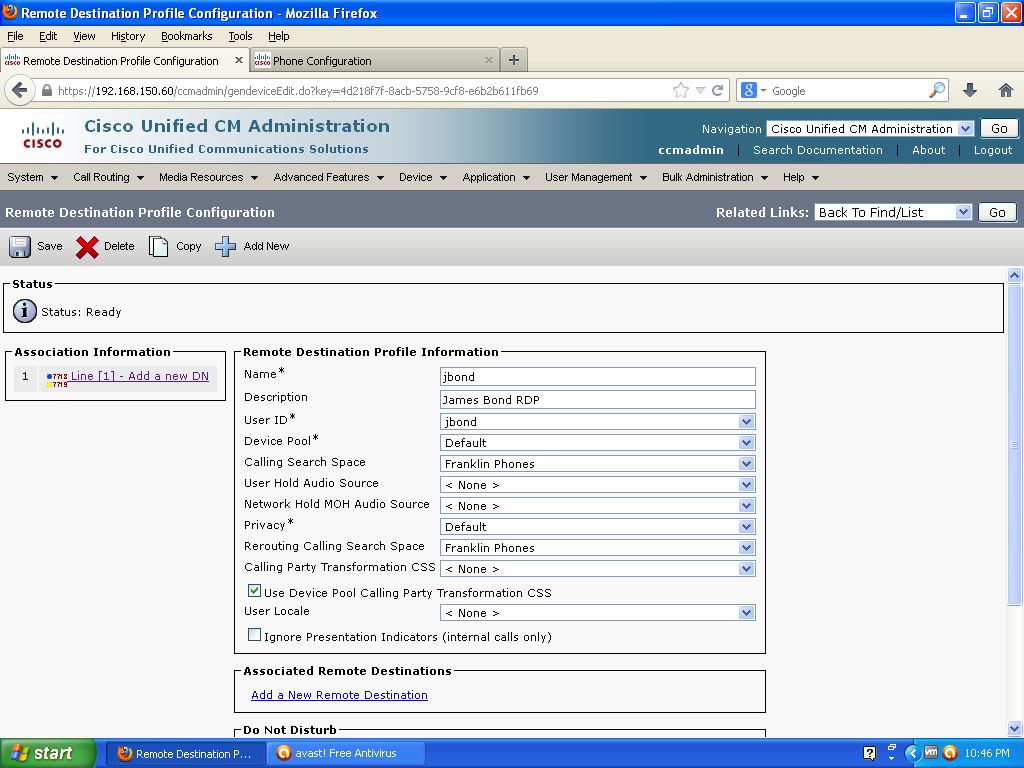The image size is (1024, 768).
Task: Open the Bulk Administration menu
Action: (x=714, y=177)
